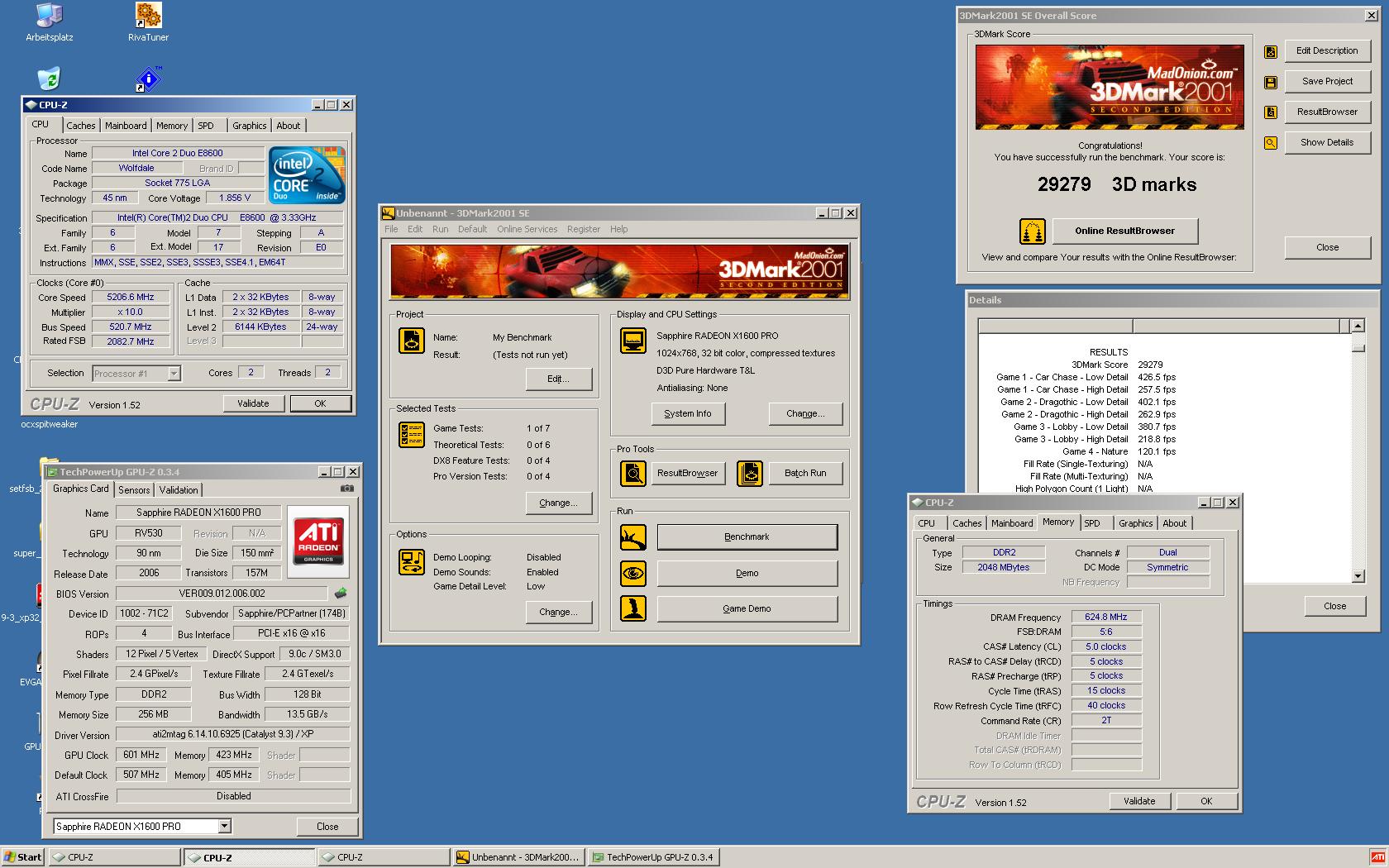
Task: Click the ATI tray icon in taskbar
Action: (1377, 857)
